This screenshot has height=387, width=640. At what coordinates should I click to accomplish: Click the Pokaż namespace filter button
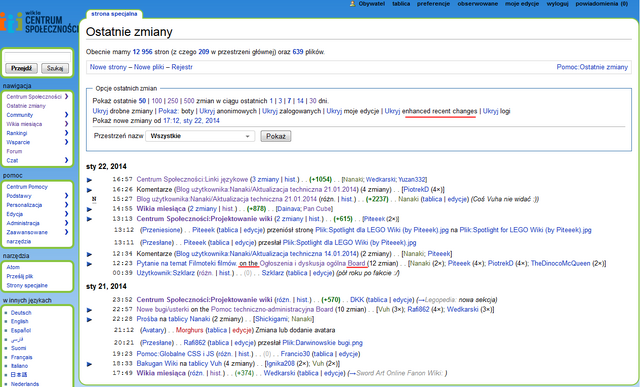[x=276, y=136]
